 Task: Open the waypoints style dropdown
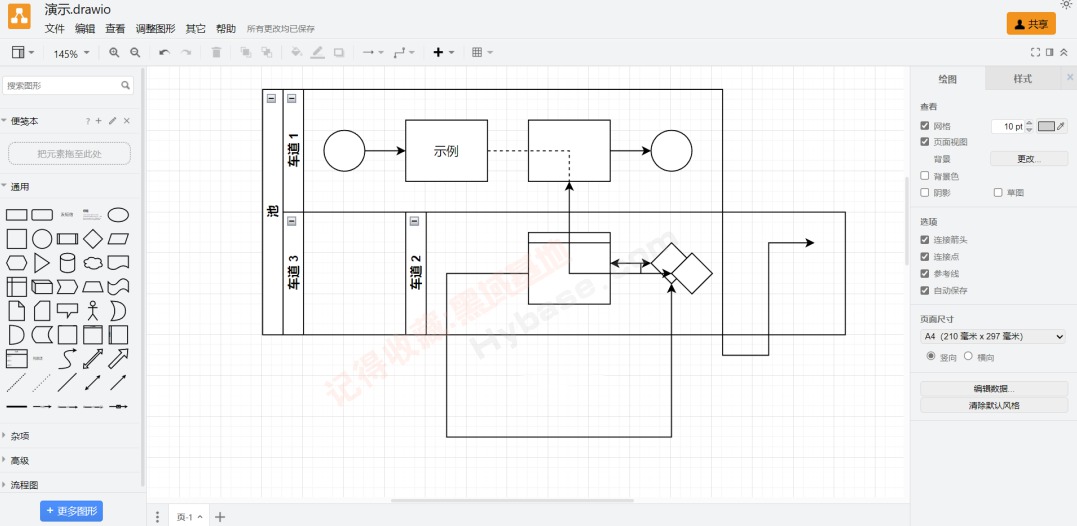404,53
